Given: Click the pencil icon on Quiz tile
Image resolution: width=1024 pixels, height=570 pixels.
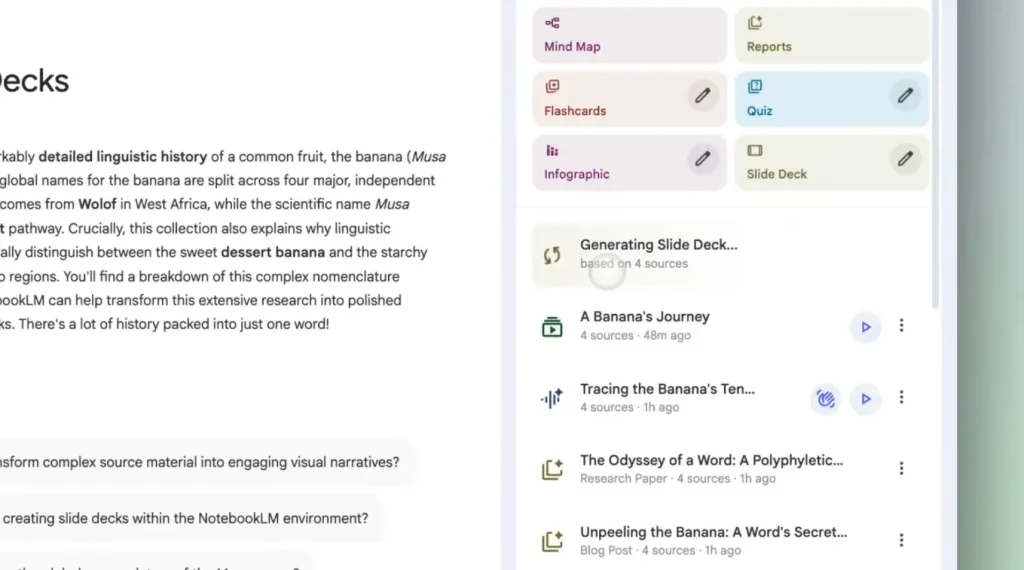Looking at the screenshot, I should (x=905, y=96).
